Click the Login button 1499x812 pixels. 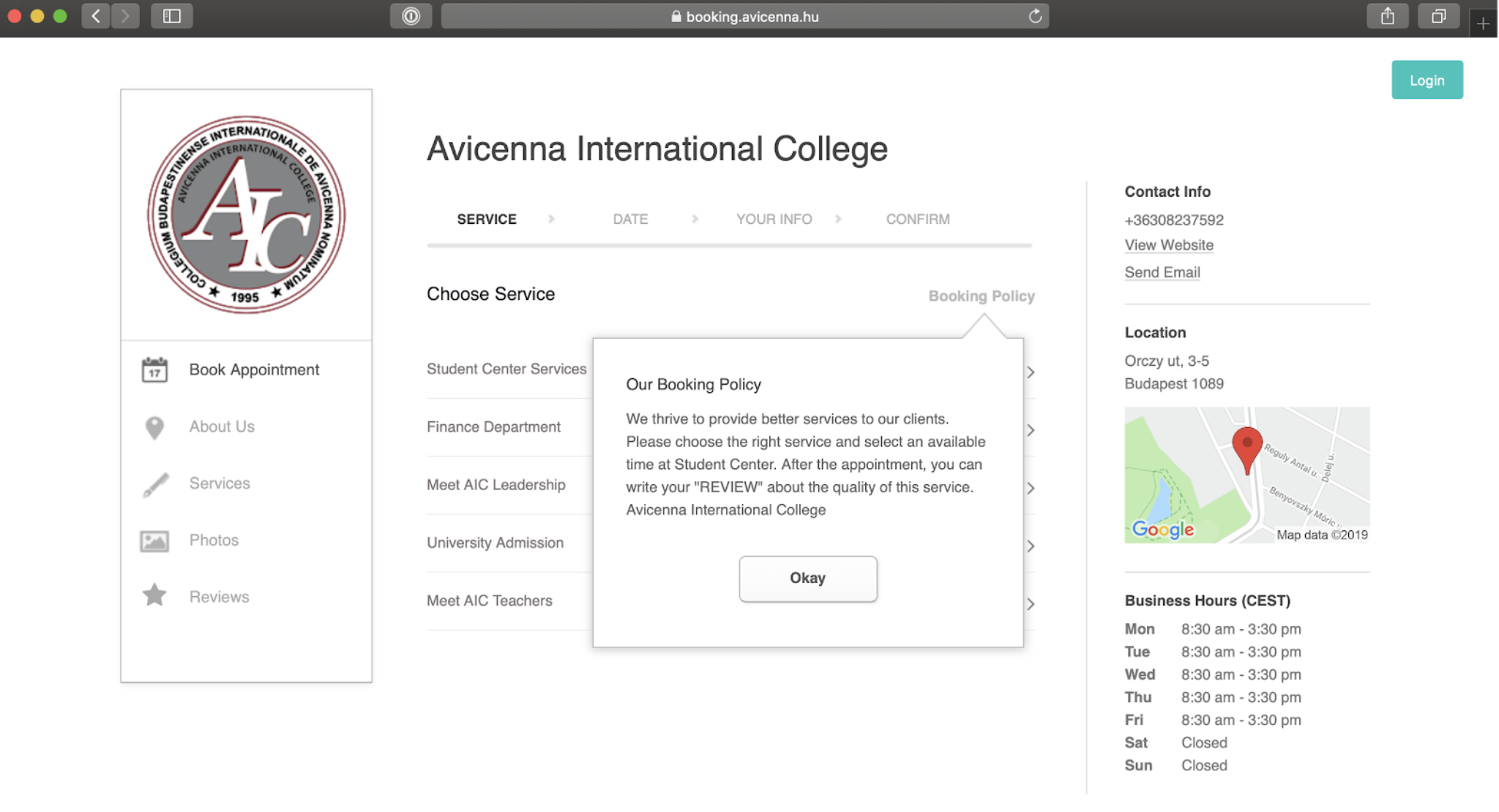1427,80
